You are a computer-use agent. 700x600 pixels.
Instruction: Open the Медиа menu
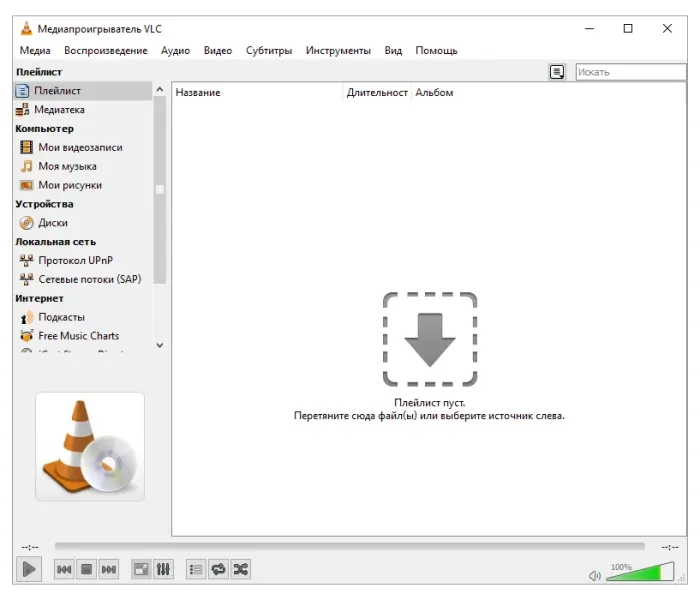tap(35, 50)
